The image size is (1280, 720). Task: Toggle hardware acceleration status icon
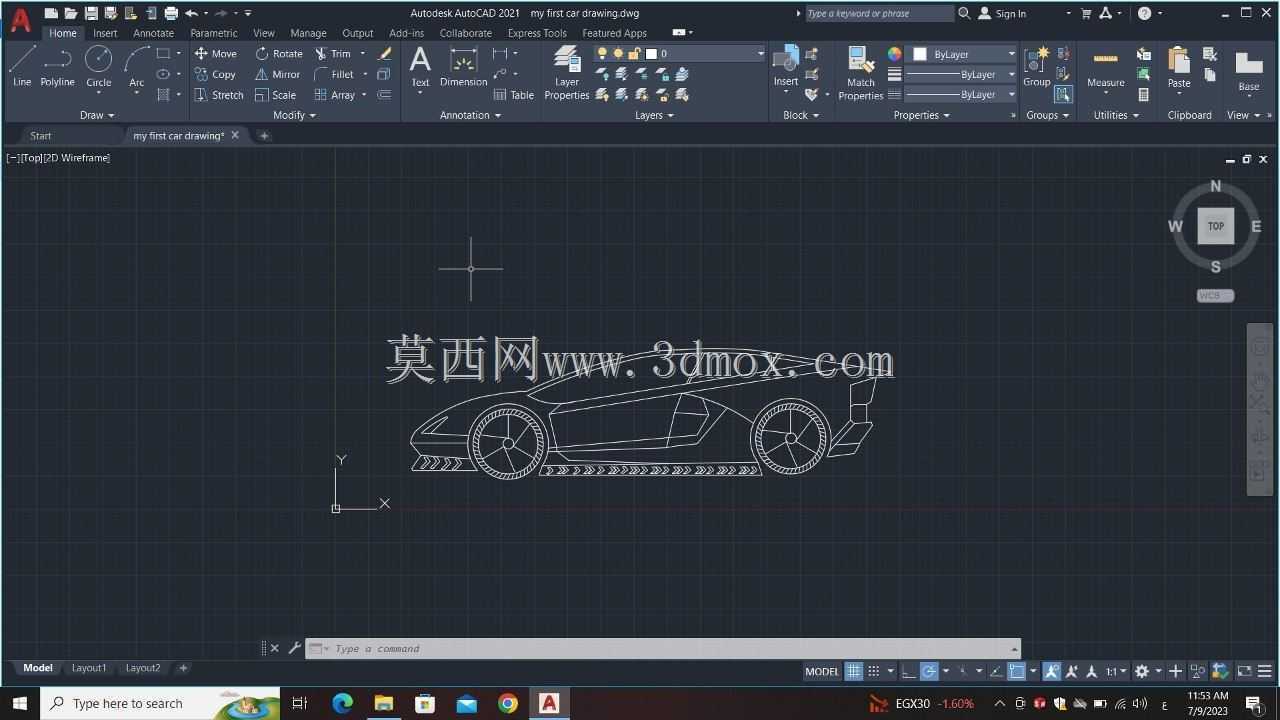(x=1220, y=671)
